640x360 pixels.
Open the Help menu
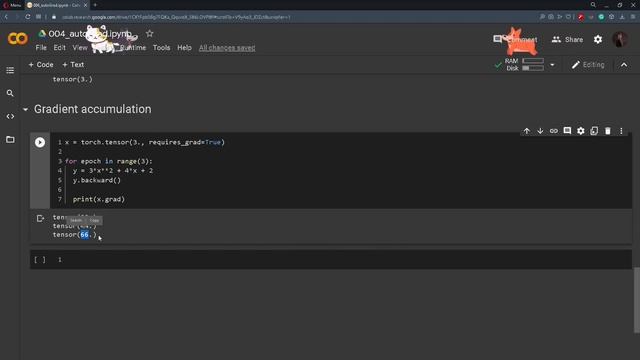tap(184, 48)
